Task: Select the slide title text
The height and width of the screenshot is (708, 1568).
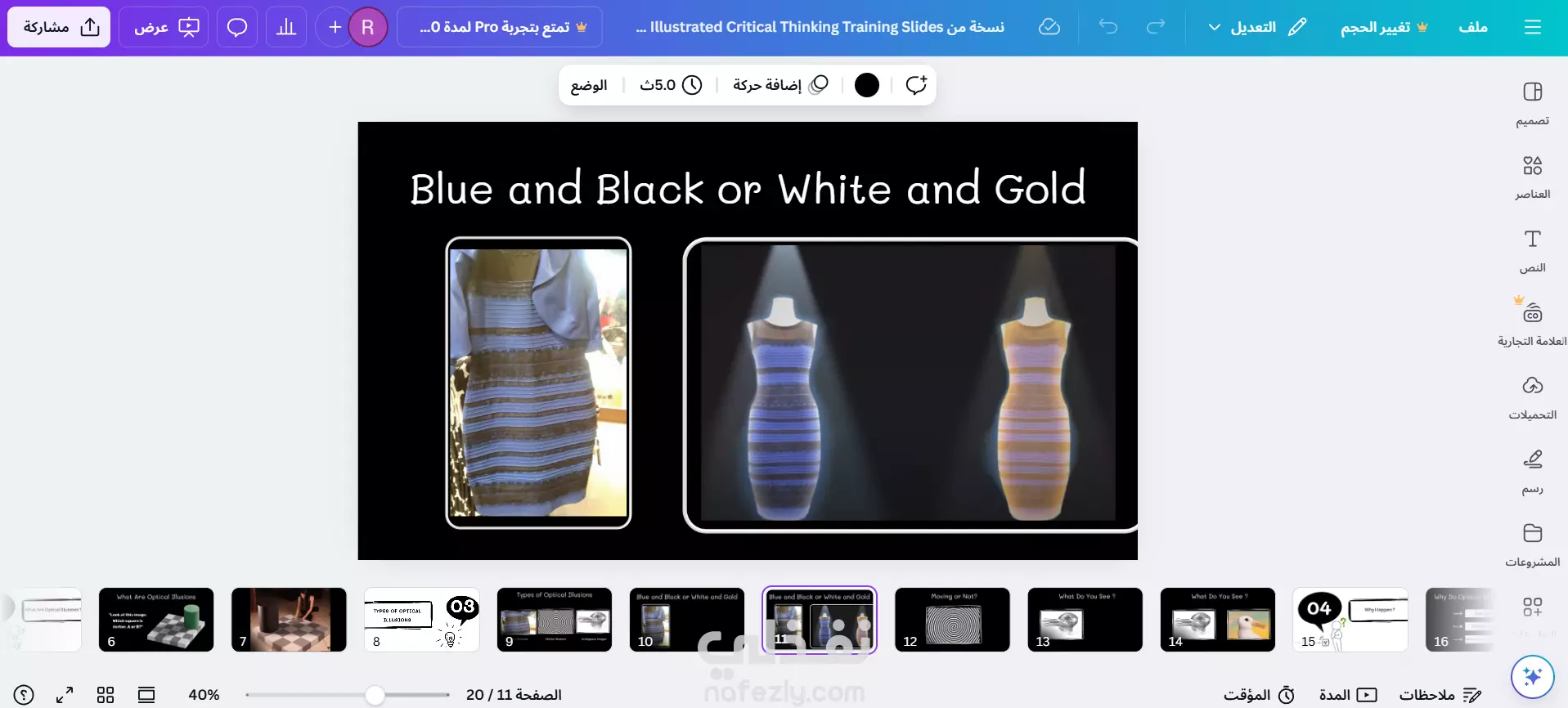Action: 748,188
